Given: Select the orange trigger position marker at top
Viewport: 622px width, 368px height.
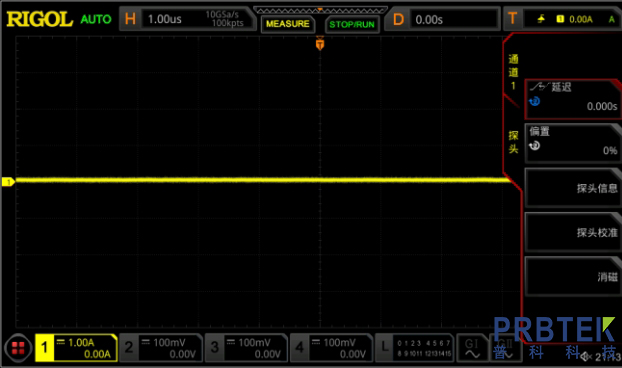Looking at the screenshot, I should tap(320, 44).
